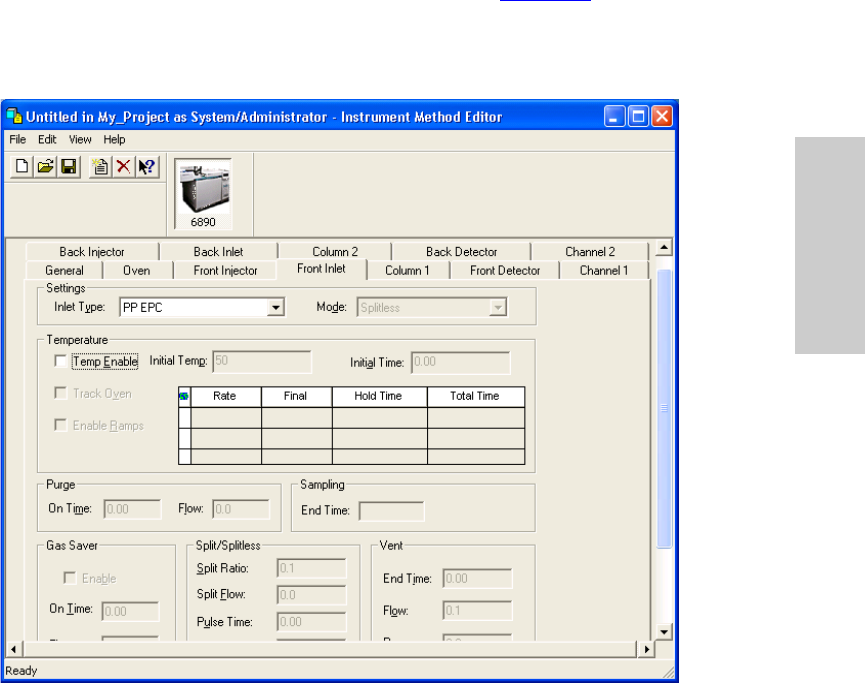The width and height of the screenshot is (865, 683).
Task: Switch to the Column 2 tab
Action: pyautogui.click(x=335, y=252)
